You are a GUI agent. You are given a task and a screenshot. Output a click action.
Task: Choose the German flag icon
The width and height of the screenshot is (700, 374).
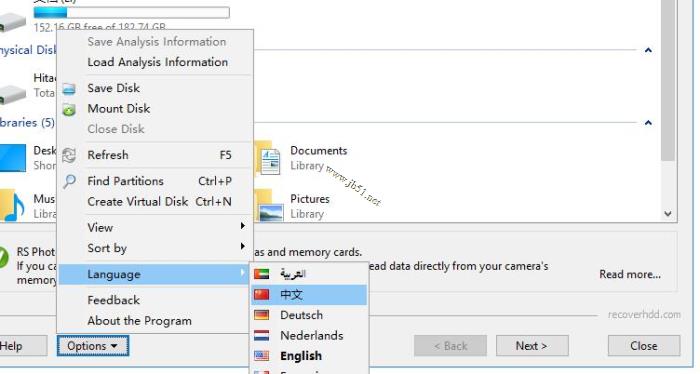262,315
